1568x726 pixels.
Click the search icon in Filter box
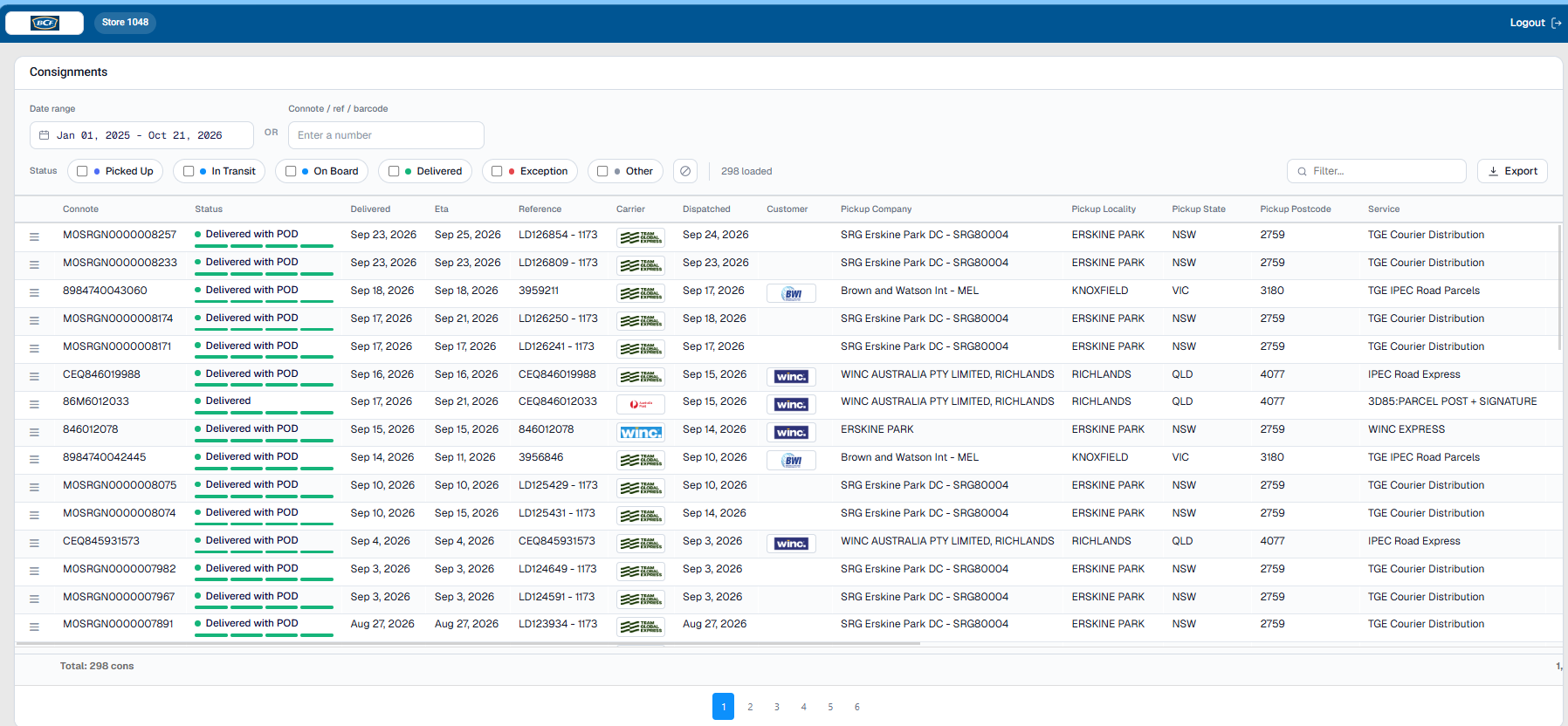[x=1302, y=171]
